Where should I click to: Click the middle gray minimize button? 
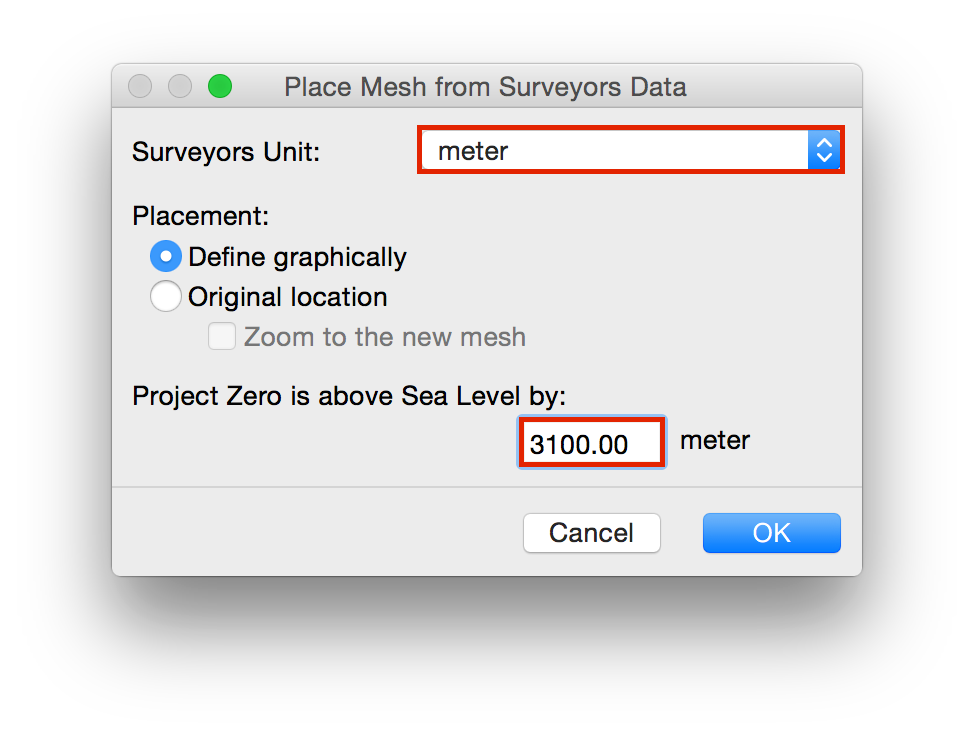[x=180, y=87]
